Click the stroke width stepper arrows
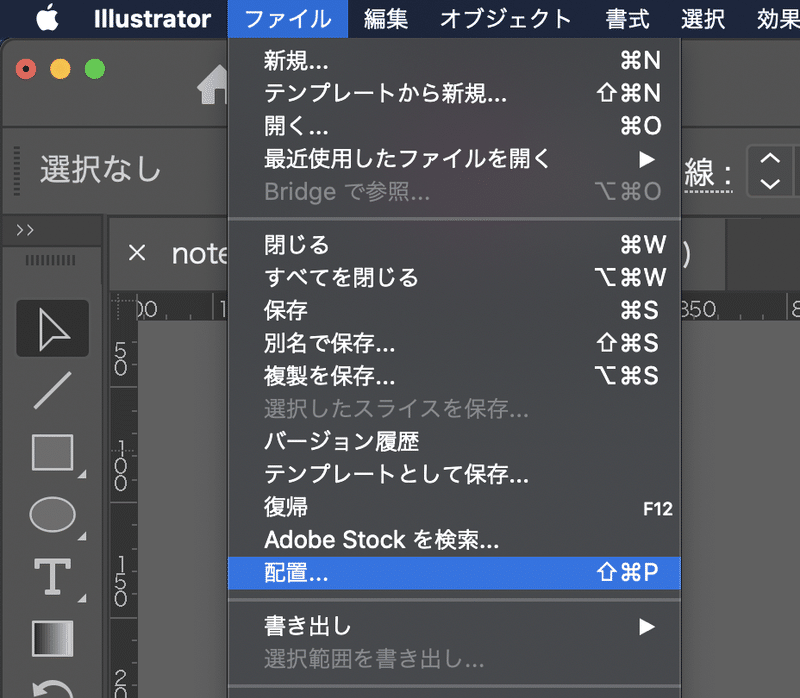800x698 pixels. pos(769,171)
